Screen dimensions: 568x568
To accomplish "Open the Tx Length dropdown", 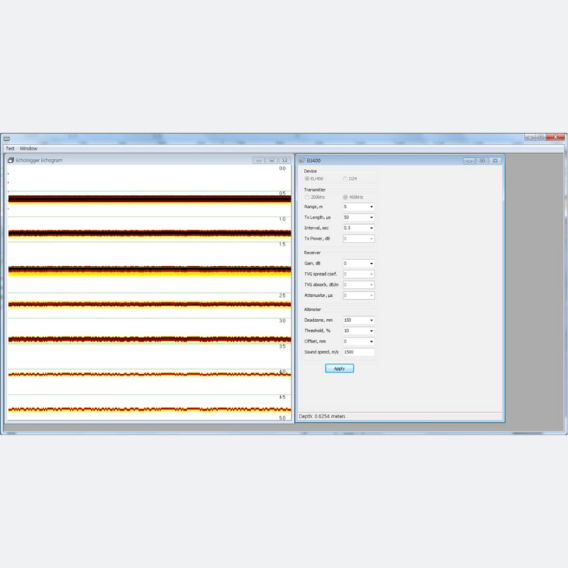I will (x=371, y=217).
